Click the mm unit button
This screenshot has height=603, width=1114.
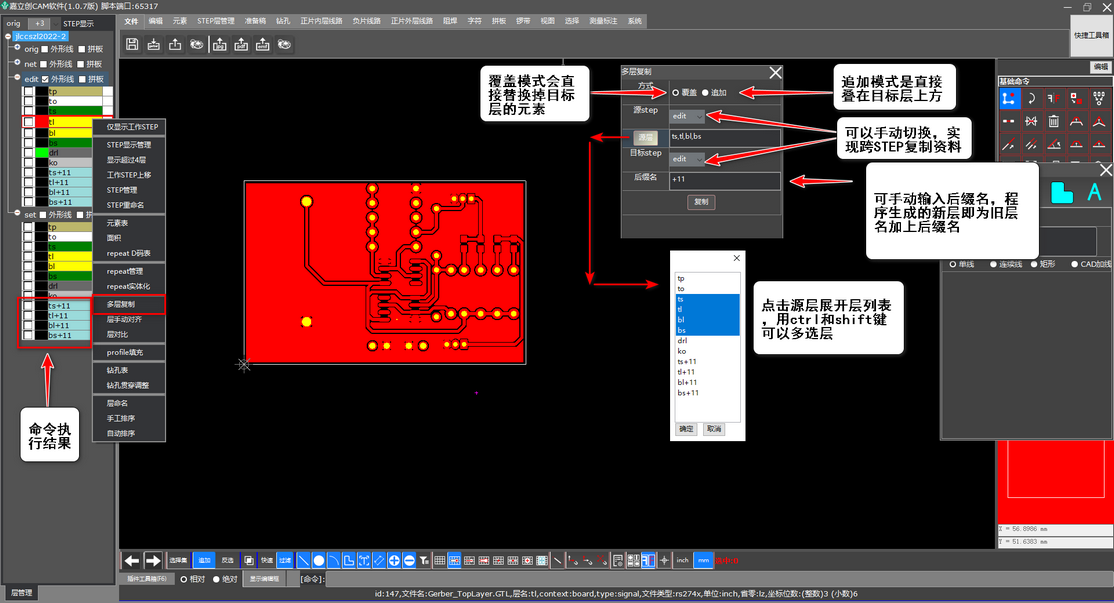pyautogui.click(x=703, y=560)
